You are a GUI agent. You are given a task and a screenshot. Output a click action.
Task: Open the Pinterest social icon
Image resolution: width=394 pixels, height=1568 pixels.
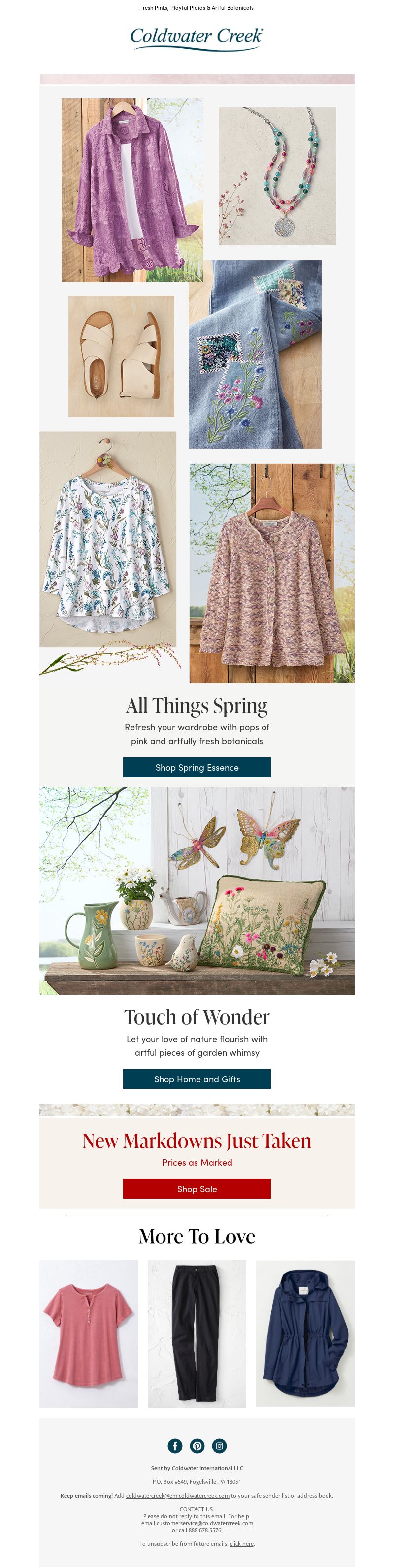click(x=197, y=1446)
